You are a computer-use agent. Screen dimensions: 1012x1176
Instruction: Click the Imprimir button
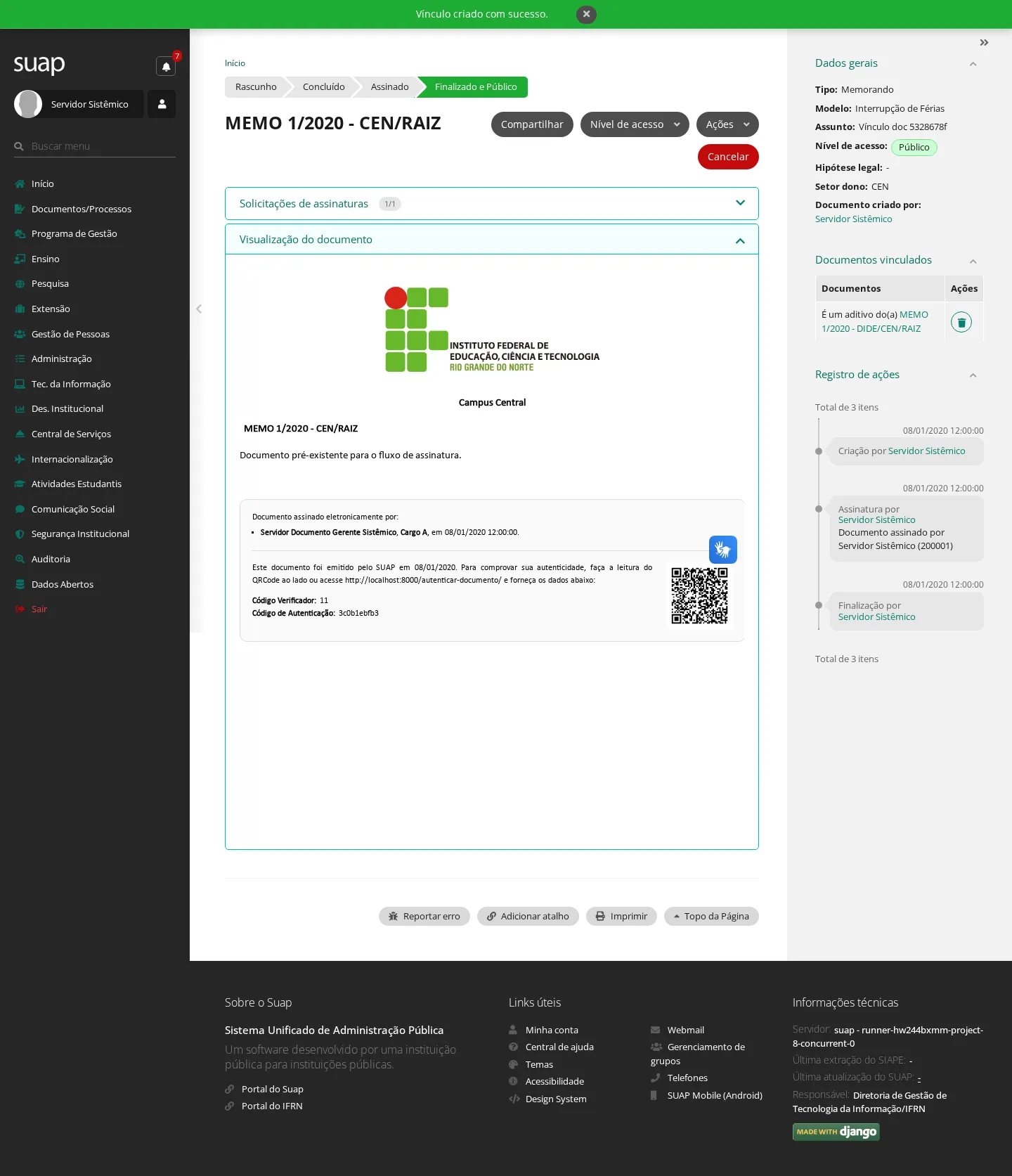621,917
